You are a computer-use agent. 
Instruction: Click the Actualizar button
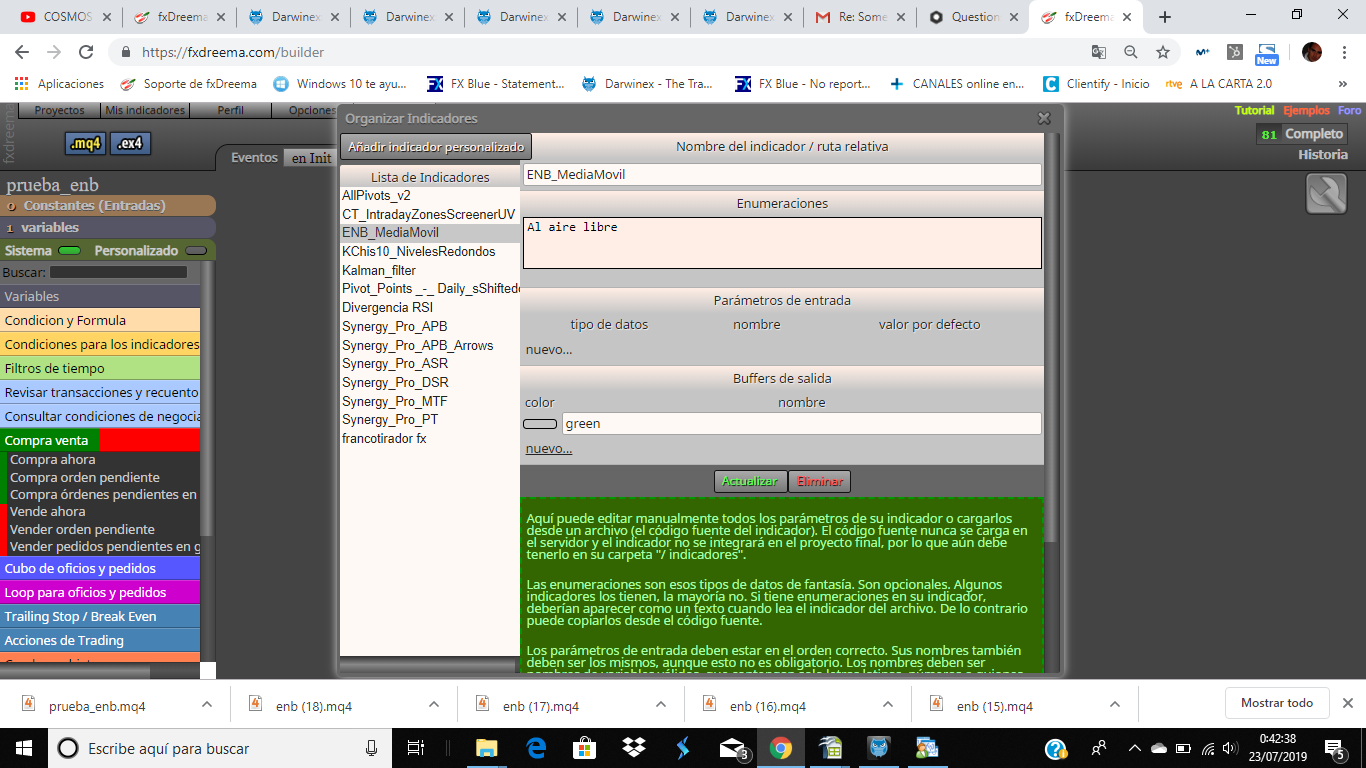click(x=750, y=481)
